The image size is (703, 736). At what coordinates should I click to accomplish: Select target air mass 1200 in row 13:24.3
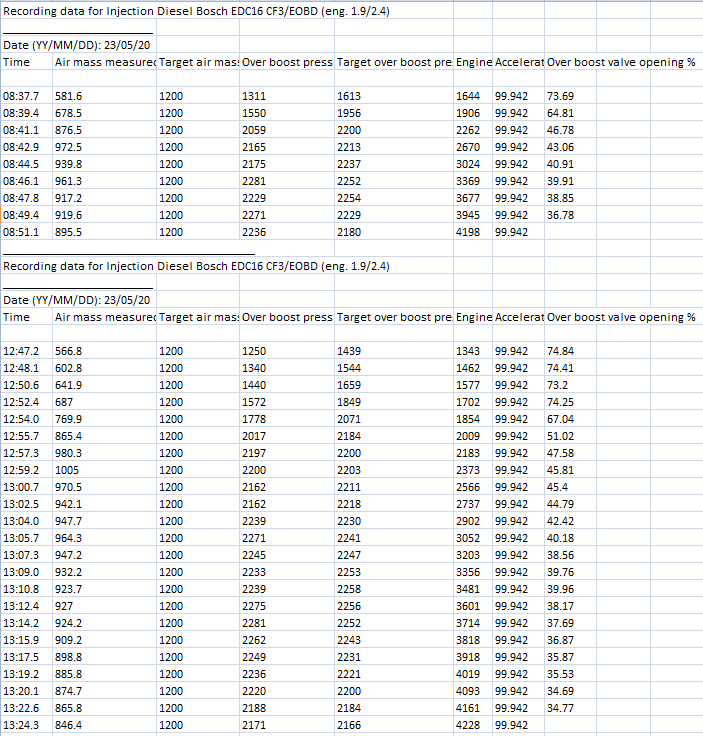tap(171, 725)
